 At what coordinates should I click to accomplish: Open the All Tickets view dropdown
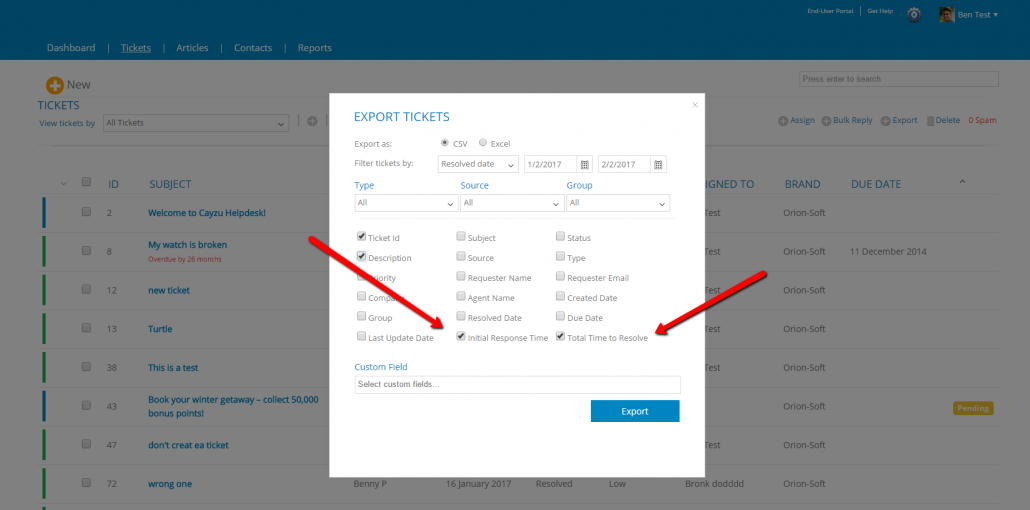pos(196,123)
